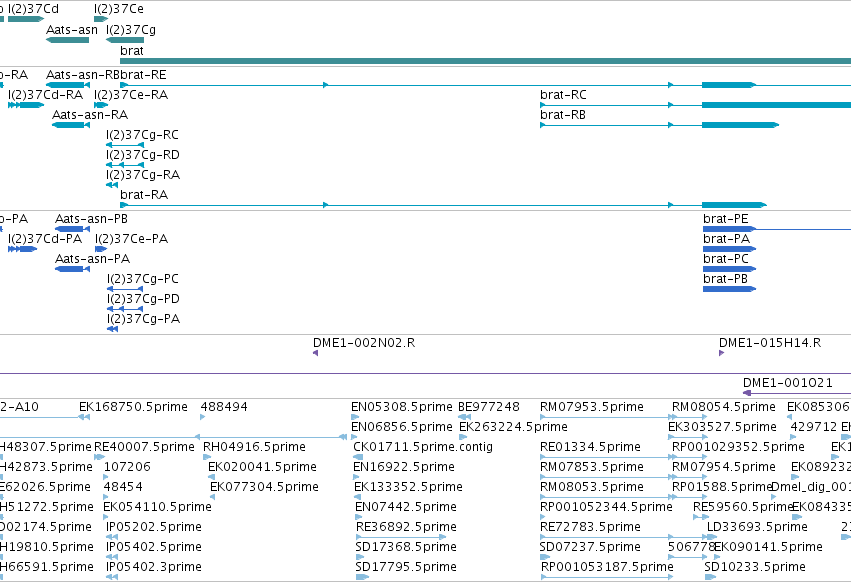
Task: Click the EN07442.5prime EST
Action: coord(405,508)
